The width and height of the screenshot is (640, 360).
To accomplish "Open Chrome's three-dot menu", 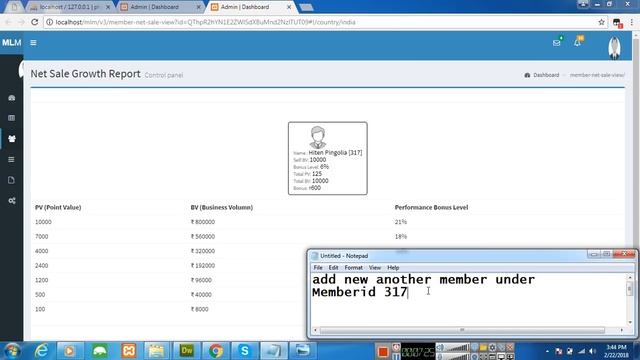I will (x=632, y=22).
